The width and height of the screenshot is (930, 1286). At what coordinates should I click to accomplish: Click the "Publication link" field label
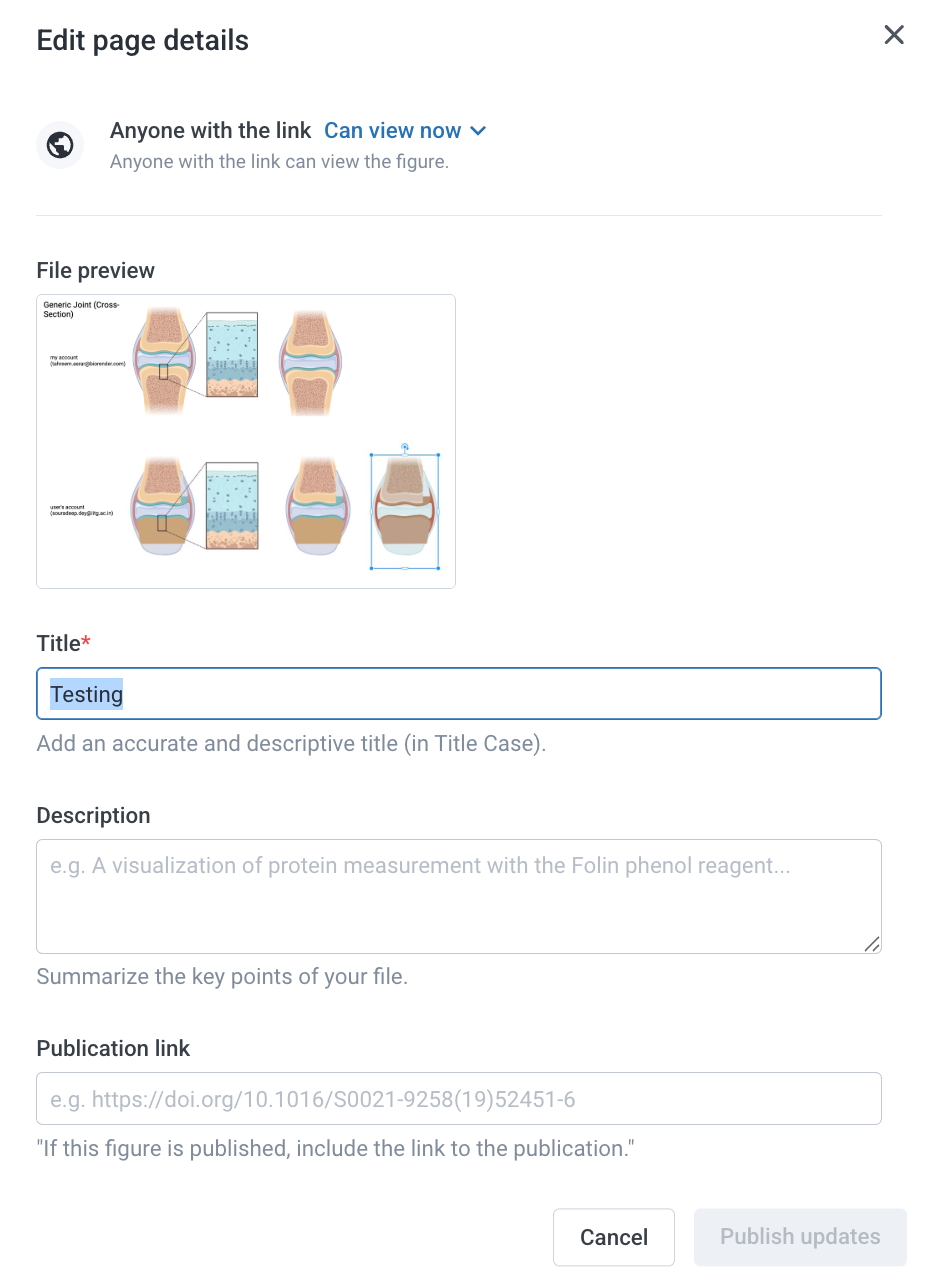pos(113,1048)
